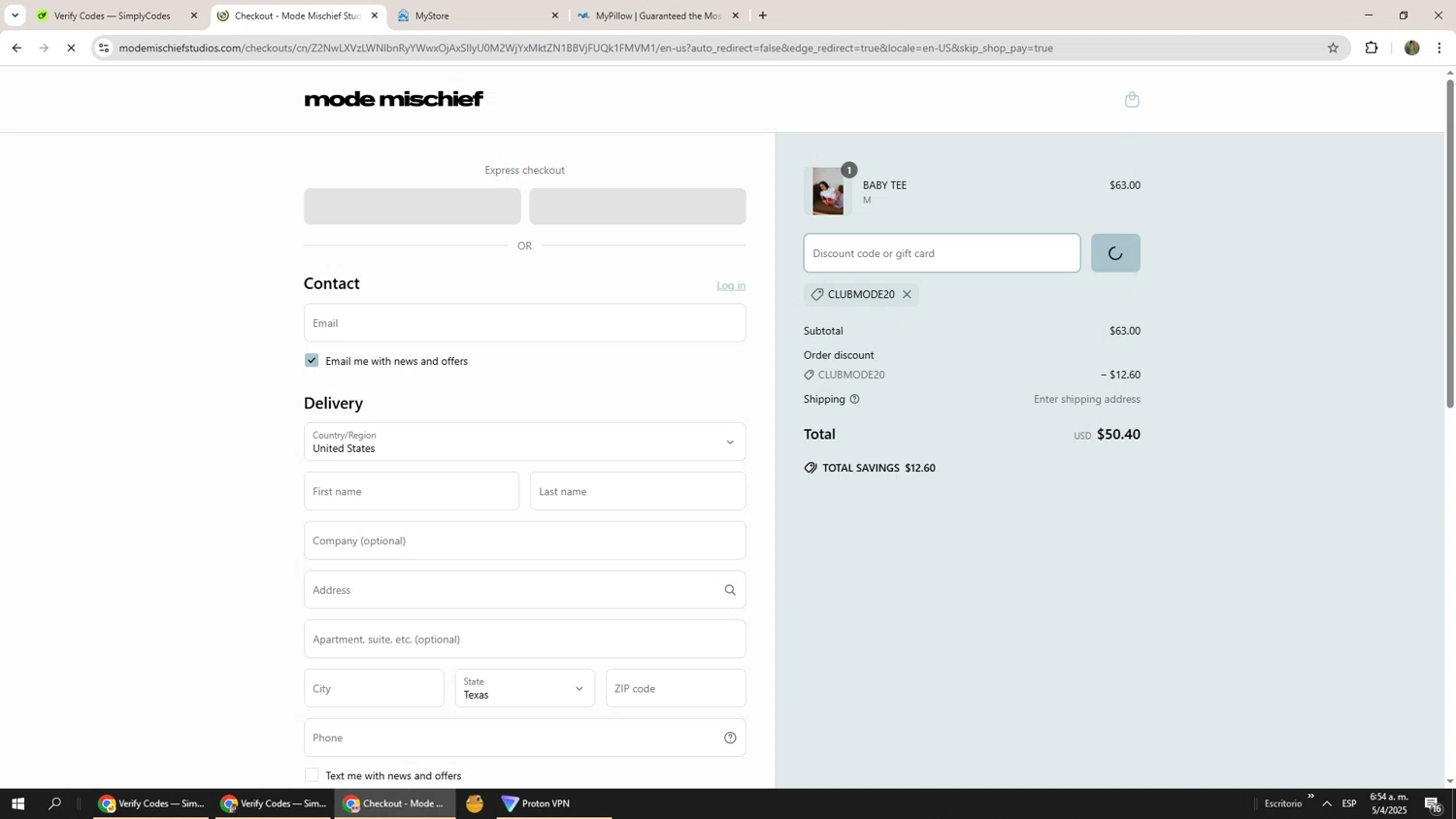Click the TOTAL SAVINGS $12.60 text
This screenshot has height=819, width=1456.
click(878, 468)
